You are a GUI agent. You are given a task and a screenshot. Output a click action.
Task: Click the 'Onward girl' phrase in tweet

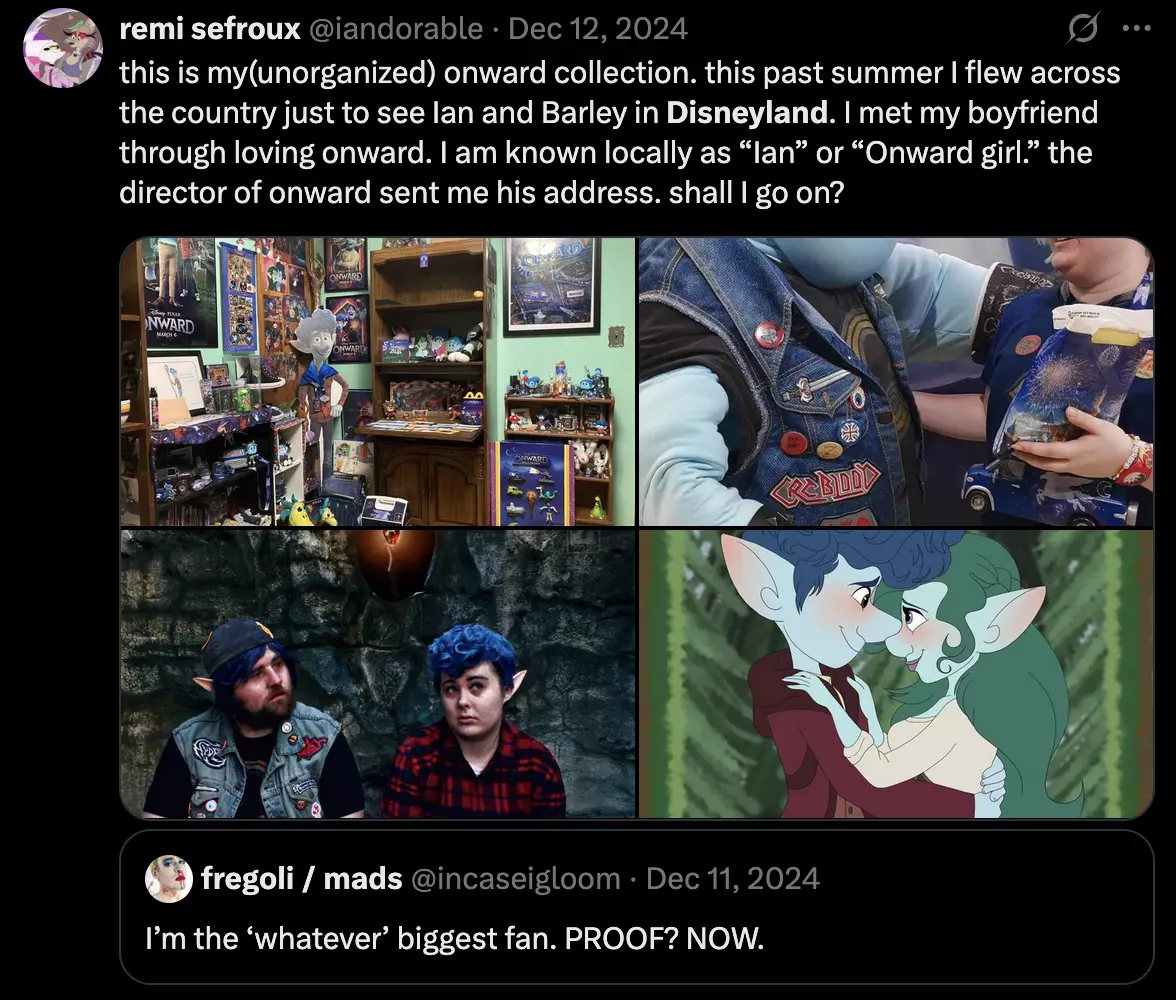coord(946,153)
